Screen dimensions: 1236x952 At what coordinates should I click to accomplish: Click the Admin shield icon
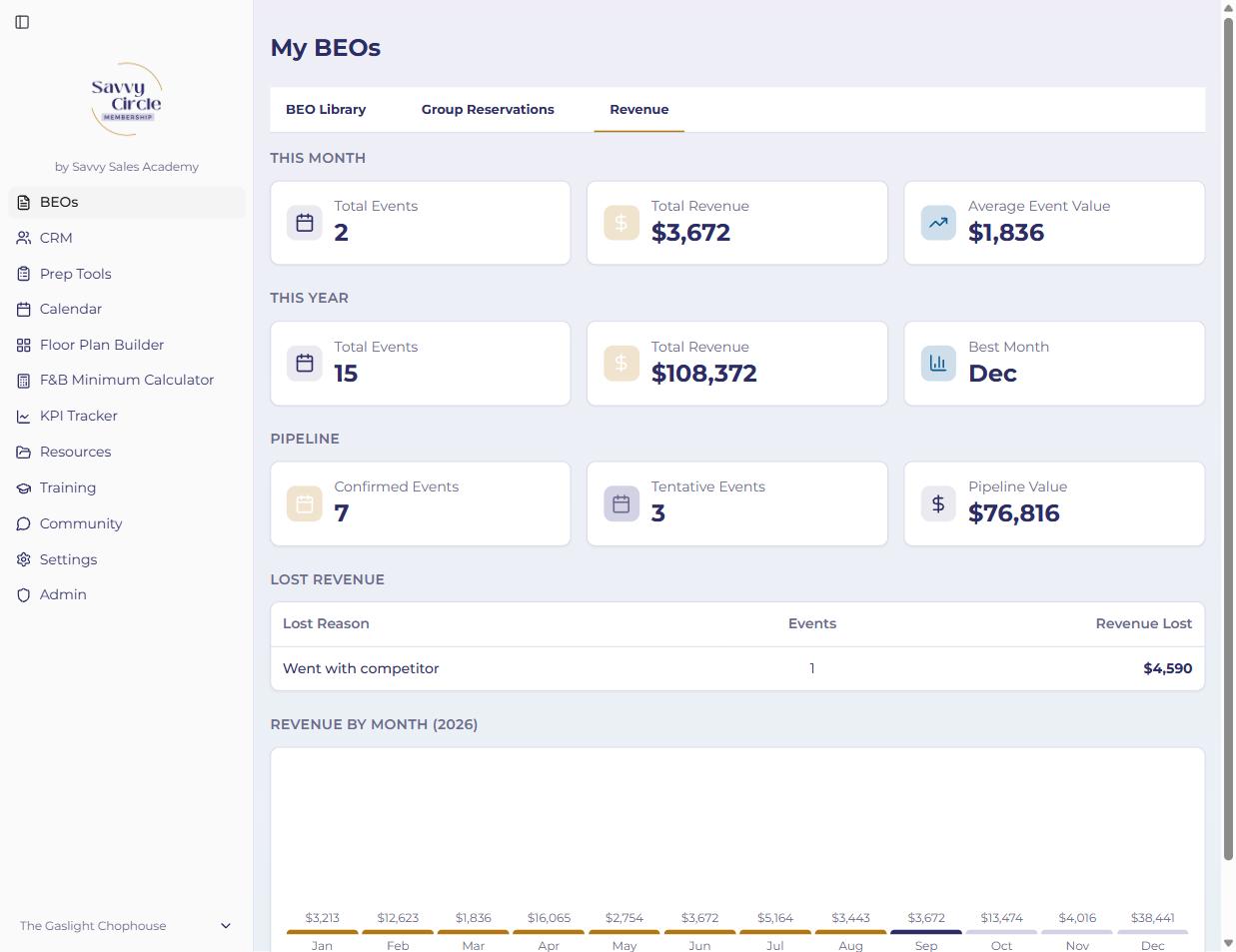24,594
